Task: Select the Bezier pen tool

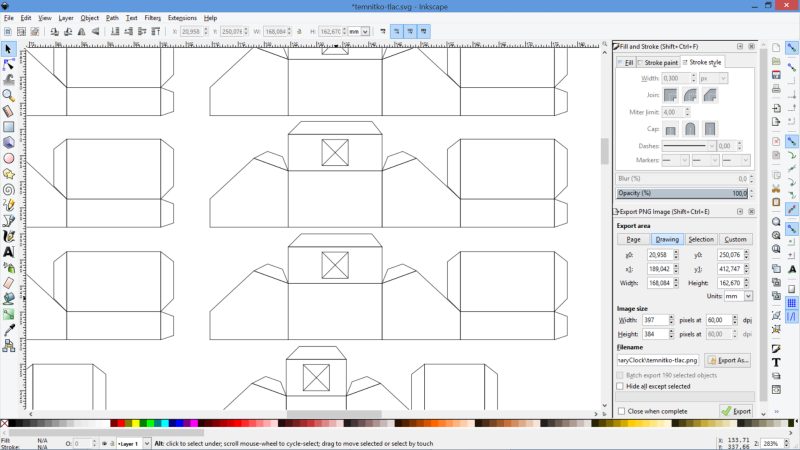Action: 8,221
